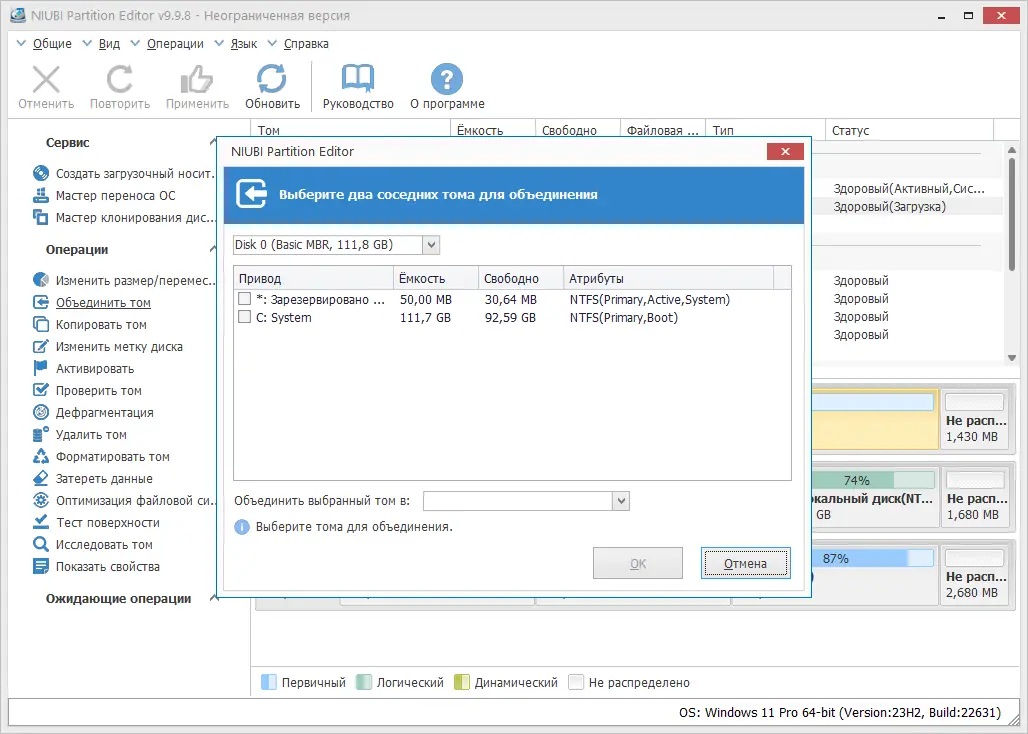The image size is (1028, 734).
Task: Click the 87% partition usage bar
Action: click(x=873, y=558)
